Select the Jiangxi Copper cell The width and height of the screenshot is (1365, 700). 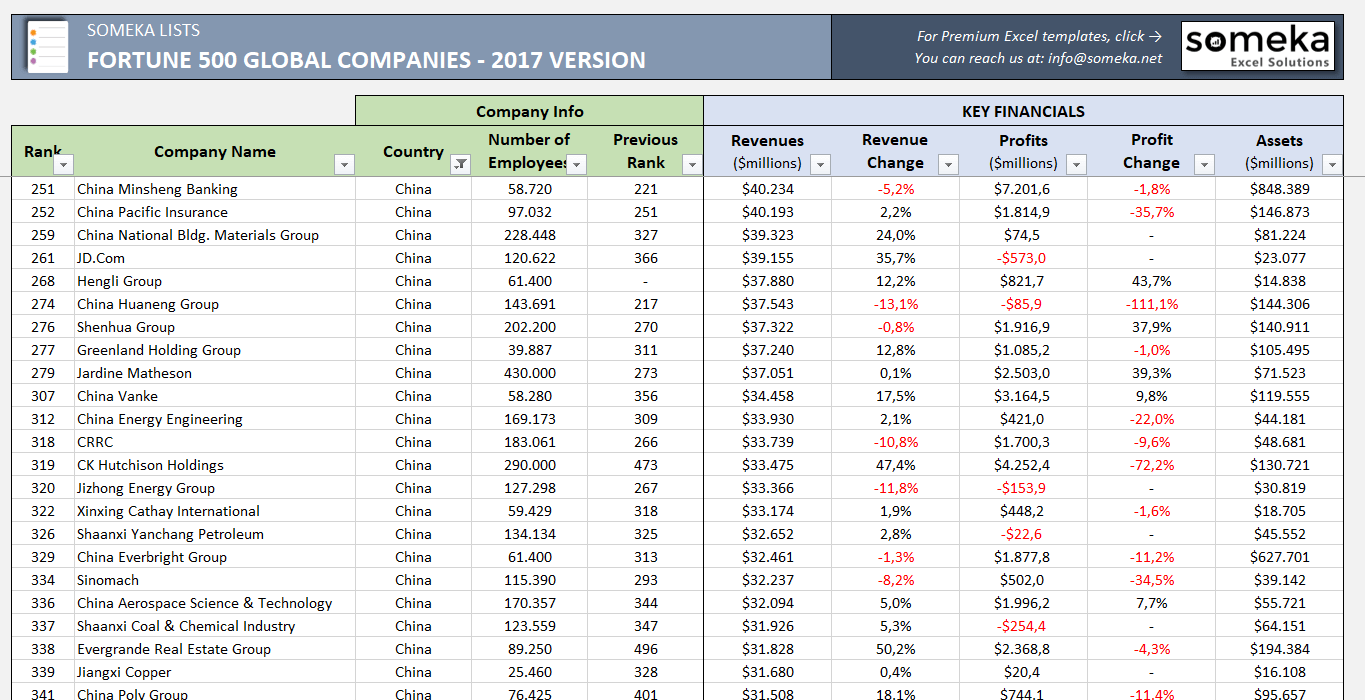point(214,672)
